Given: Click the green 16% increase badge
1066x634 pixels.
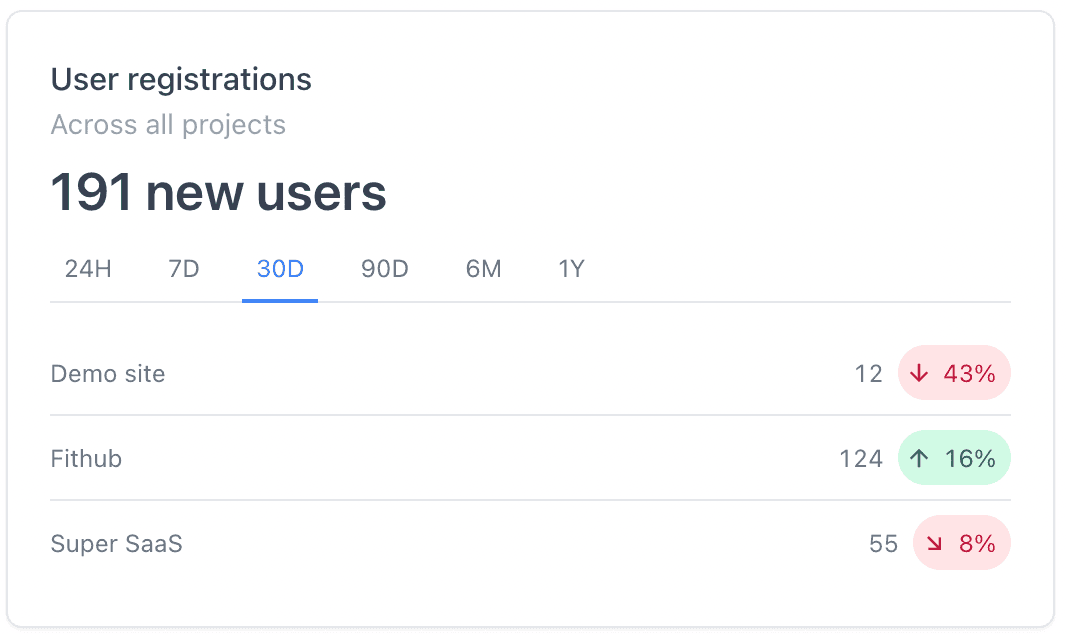Looking at the screenshot, I should 955,458.
